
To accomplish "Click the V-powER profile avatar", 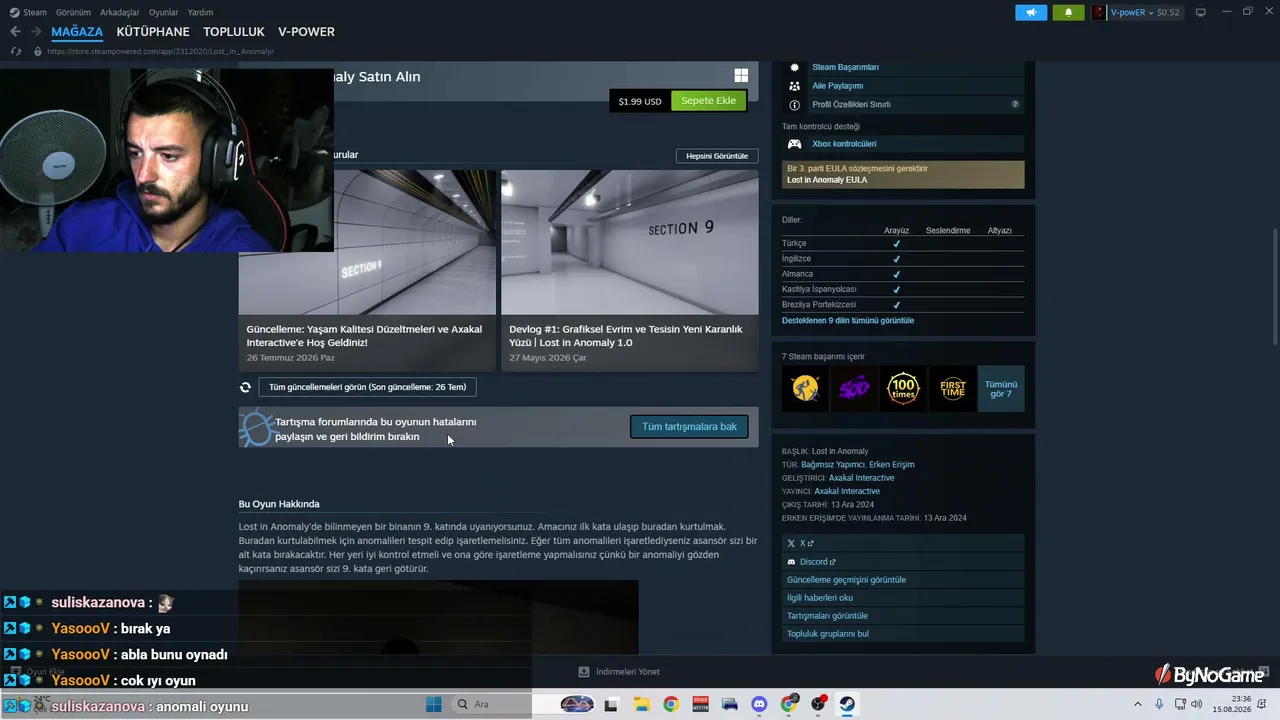I will point(1099,12).
